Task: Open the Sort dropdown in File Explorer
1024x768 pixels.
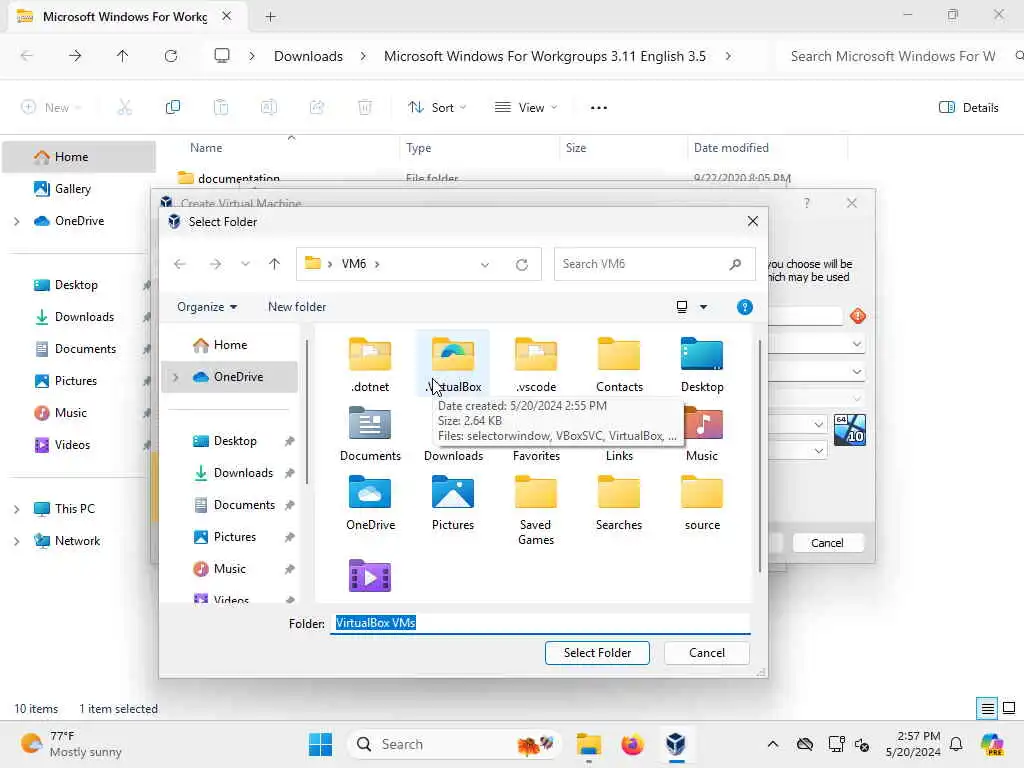Action: point(436,107)
